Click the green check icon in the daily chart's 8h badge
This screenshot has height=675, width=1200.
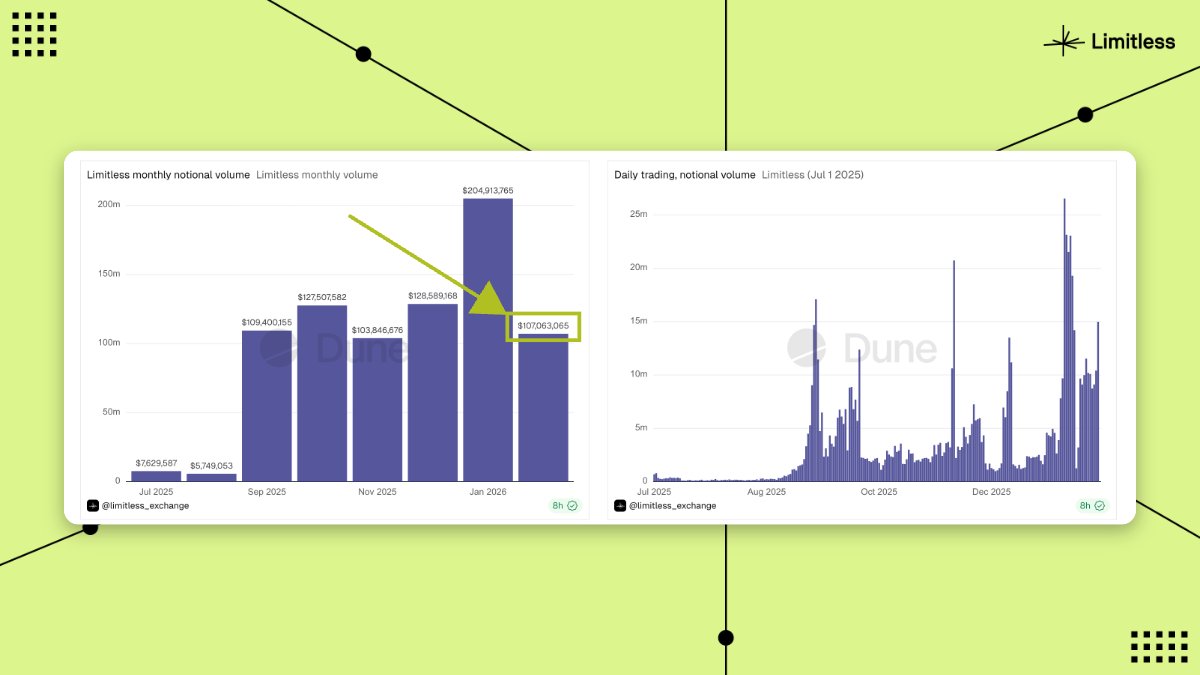click(x=1099, y=506)
